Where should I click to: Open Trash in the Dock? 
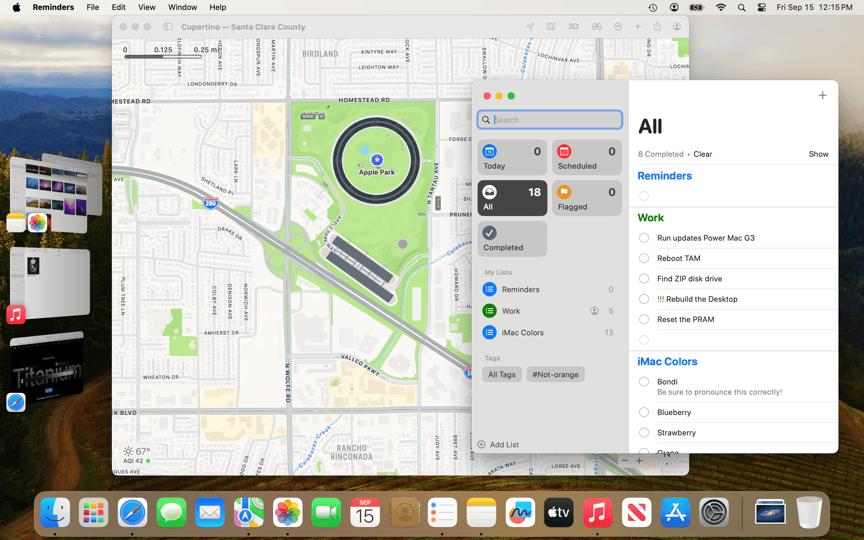coord(809,513)
